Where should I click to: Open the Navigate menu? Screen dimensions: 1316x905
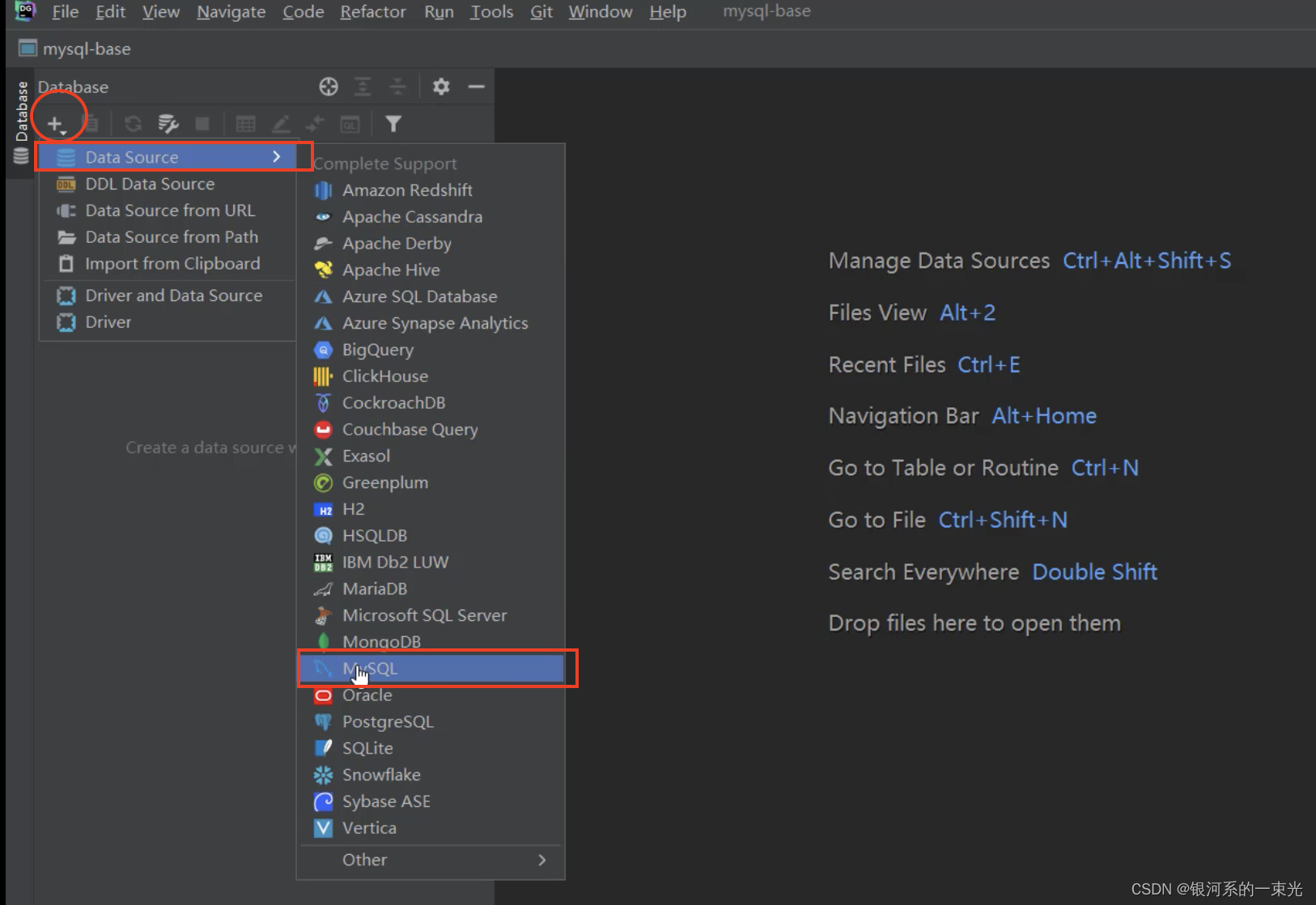[x=231, y=11]
